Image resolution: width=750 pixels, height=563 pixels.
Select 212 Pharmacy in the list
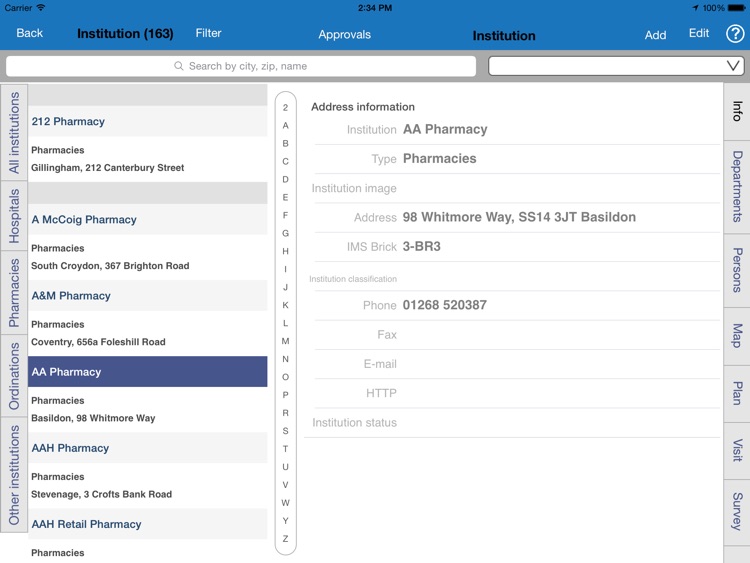(x=147, y=121)
